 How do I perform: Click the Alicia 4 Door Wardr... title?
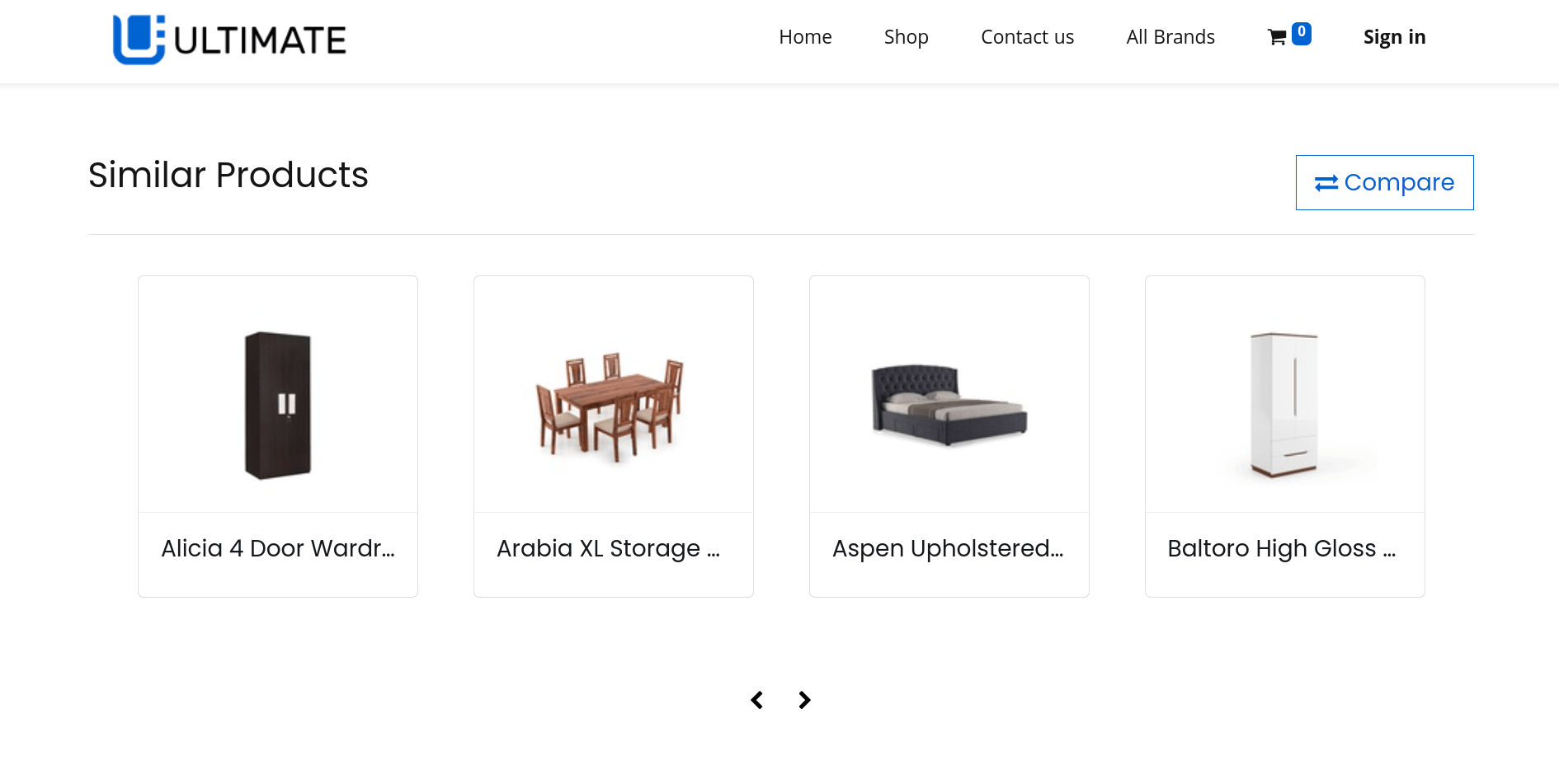278,548
